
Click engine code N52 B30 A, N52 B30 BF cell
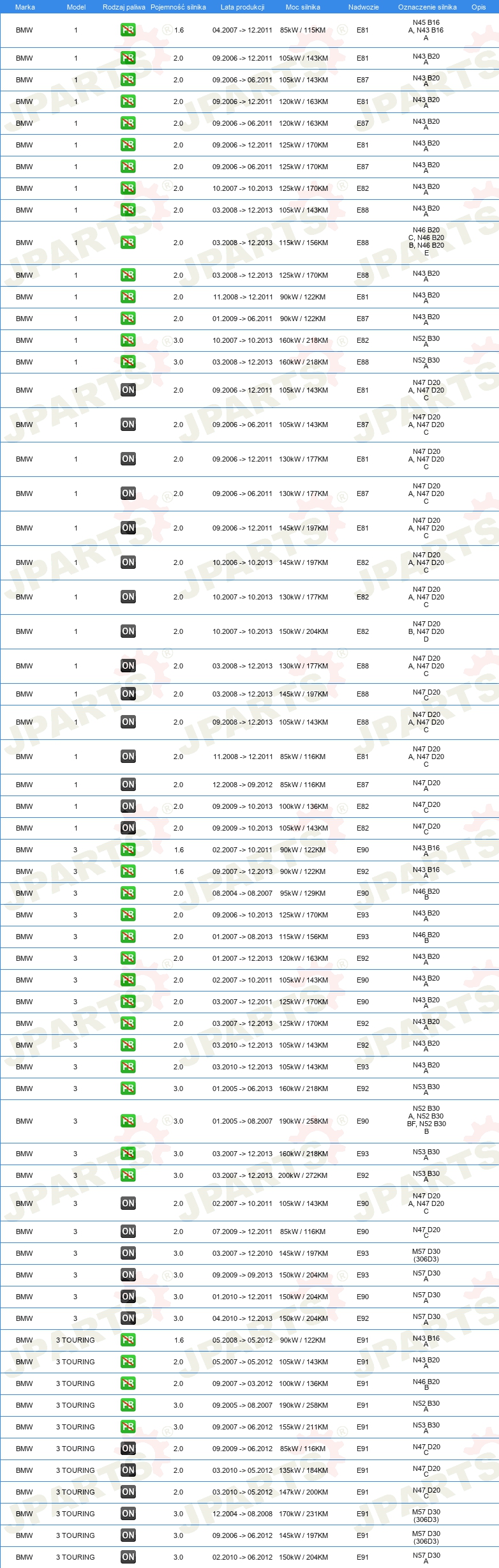[x=426, y=1120]
